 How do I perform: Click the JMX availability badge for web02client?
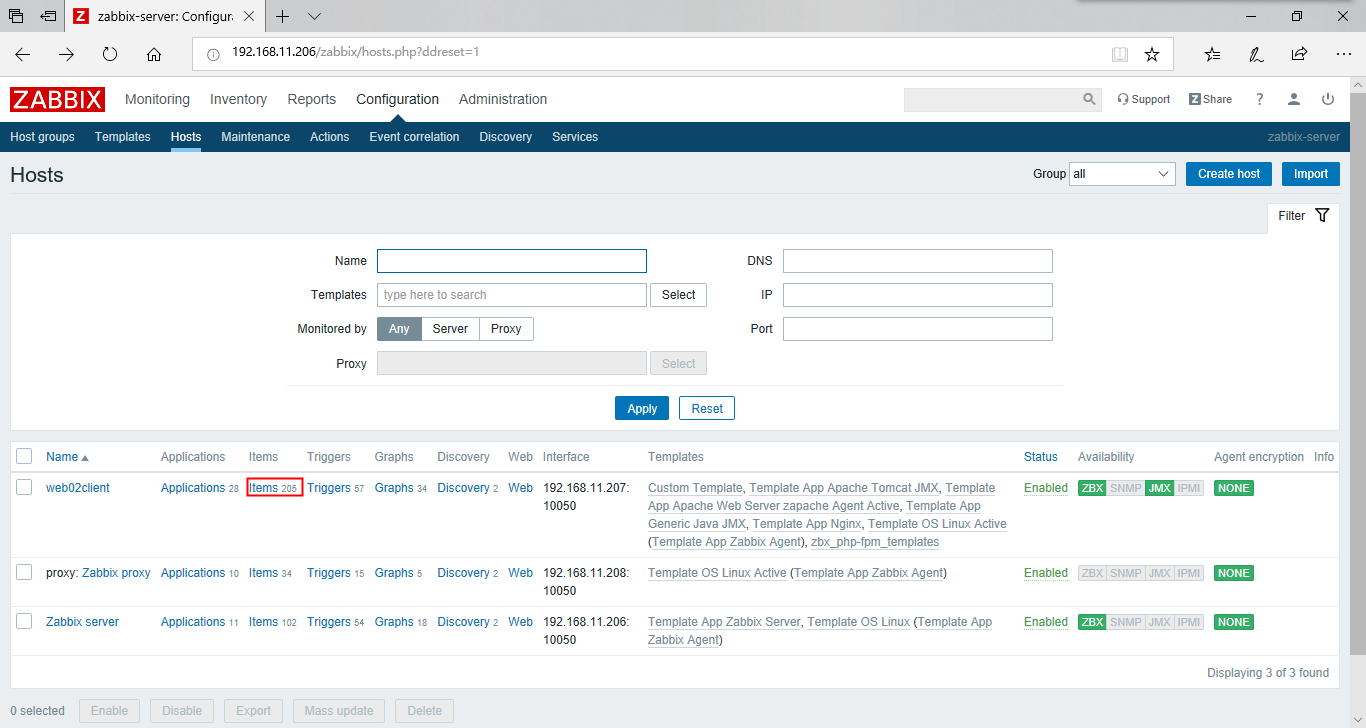(1159, 488)
